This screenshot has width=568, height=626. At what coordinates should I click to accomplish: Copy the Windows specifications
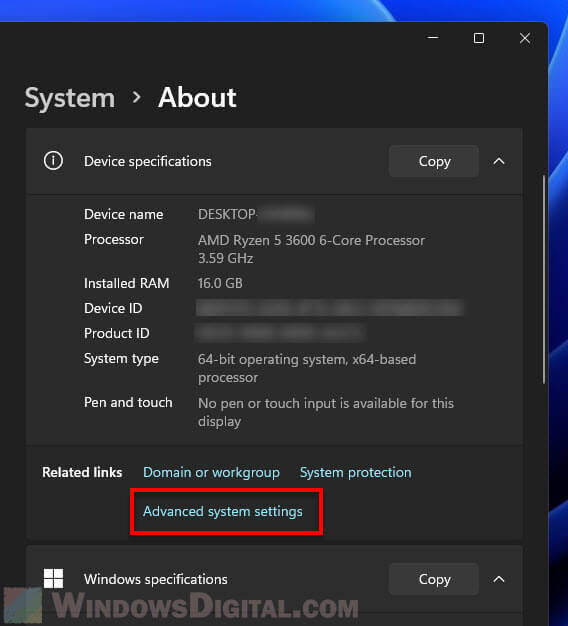[434, 579]
